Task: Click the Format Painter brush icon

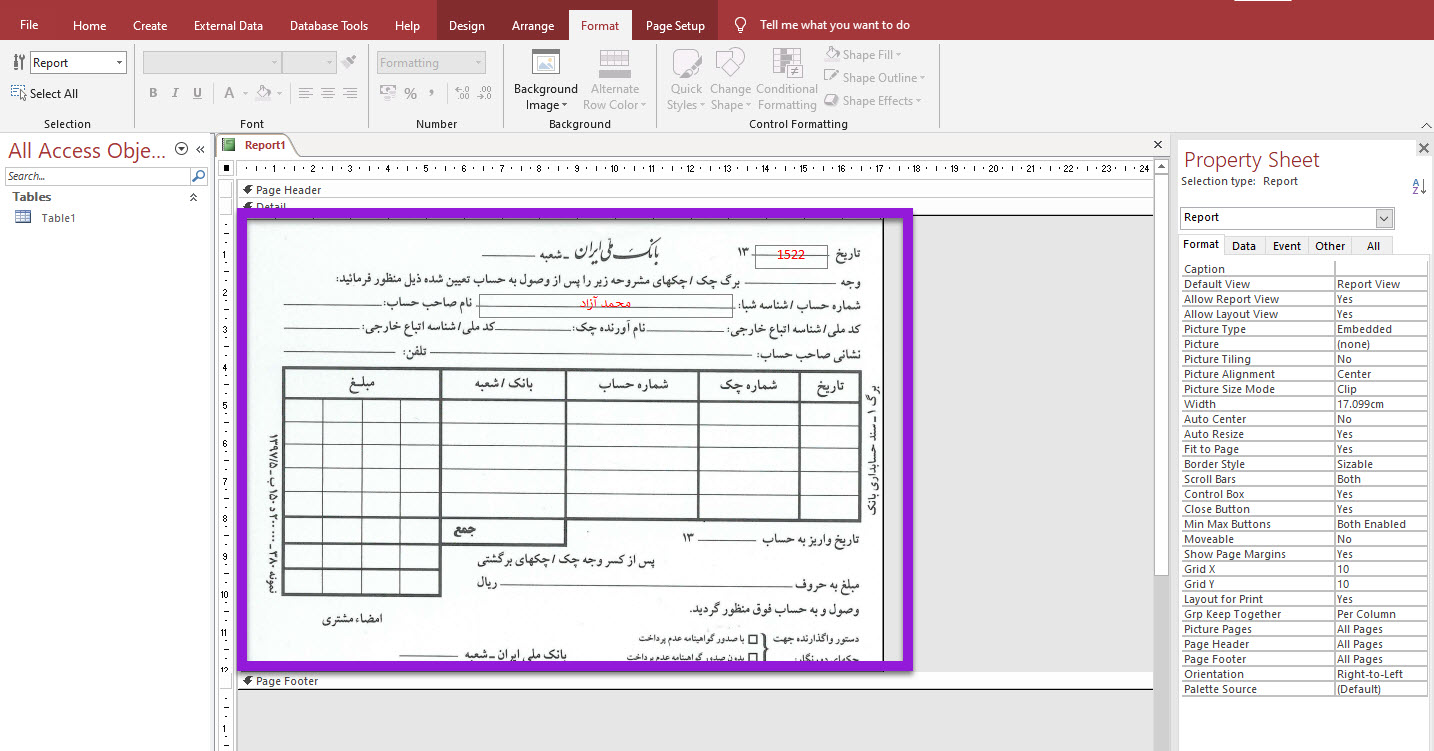Action: [x=348, y=62]
